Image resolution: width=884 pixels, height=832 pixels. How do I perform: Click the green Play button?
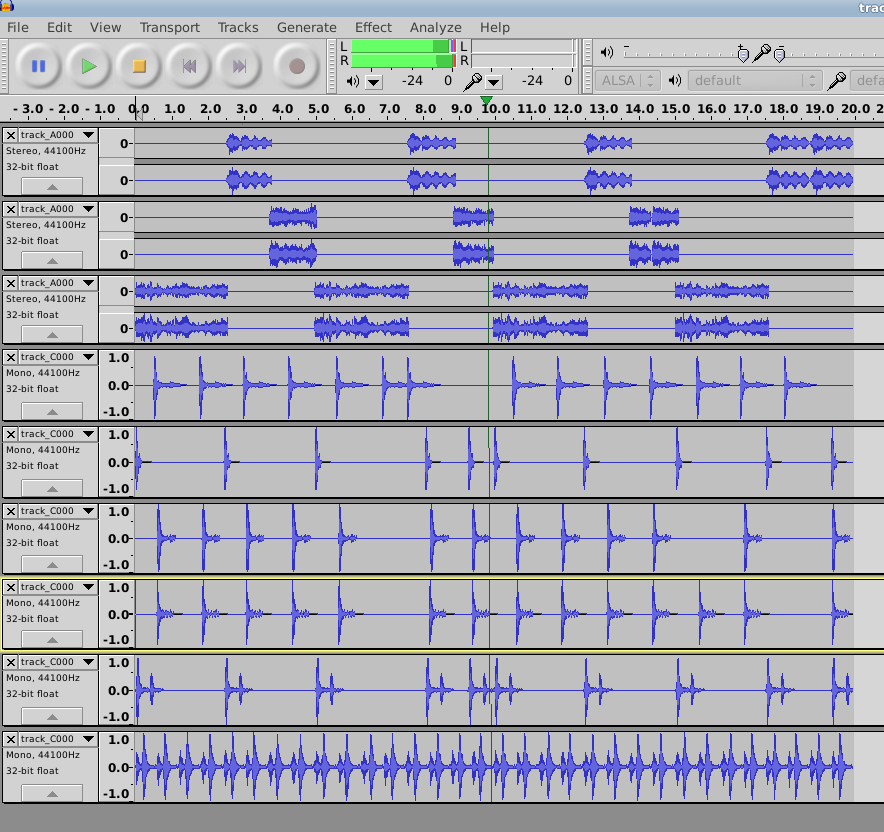tap(89, 67)
